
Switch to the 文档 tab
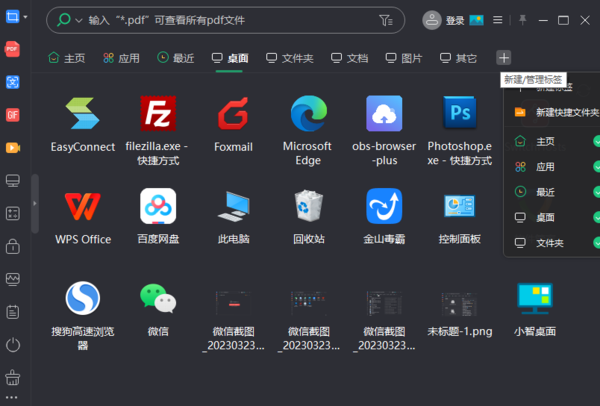349,58
